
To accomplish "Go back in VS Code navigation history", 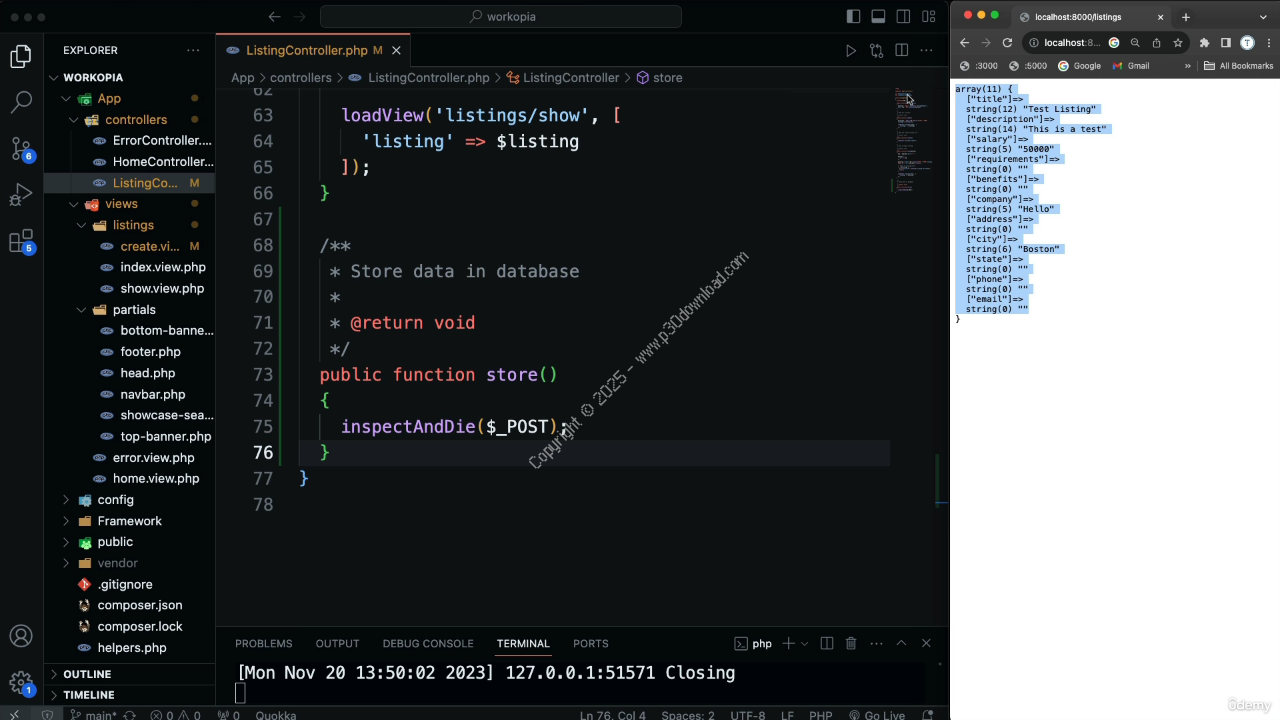I will tap(275, 17).
